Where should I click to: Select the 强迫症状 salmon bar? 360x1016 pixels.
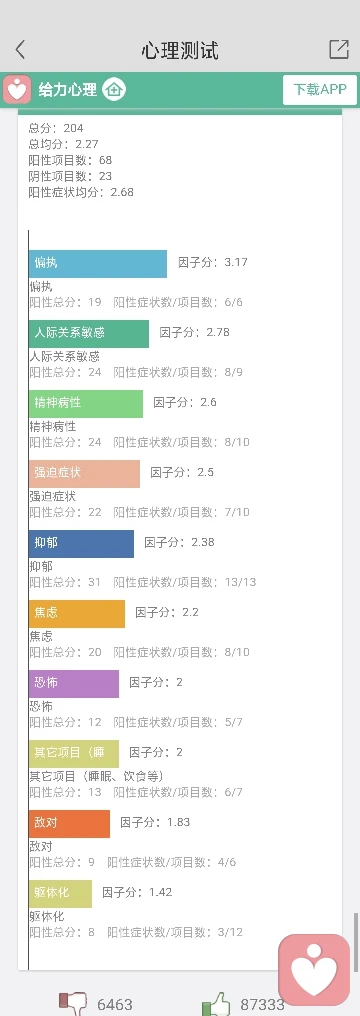[84, 474]
